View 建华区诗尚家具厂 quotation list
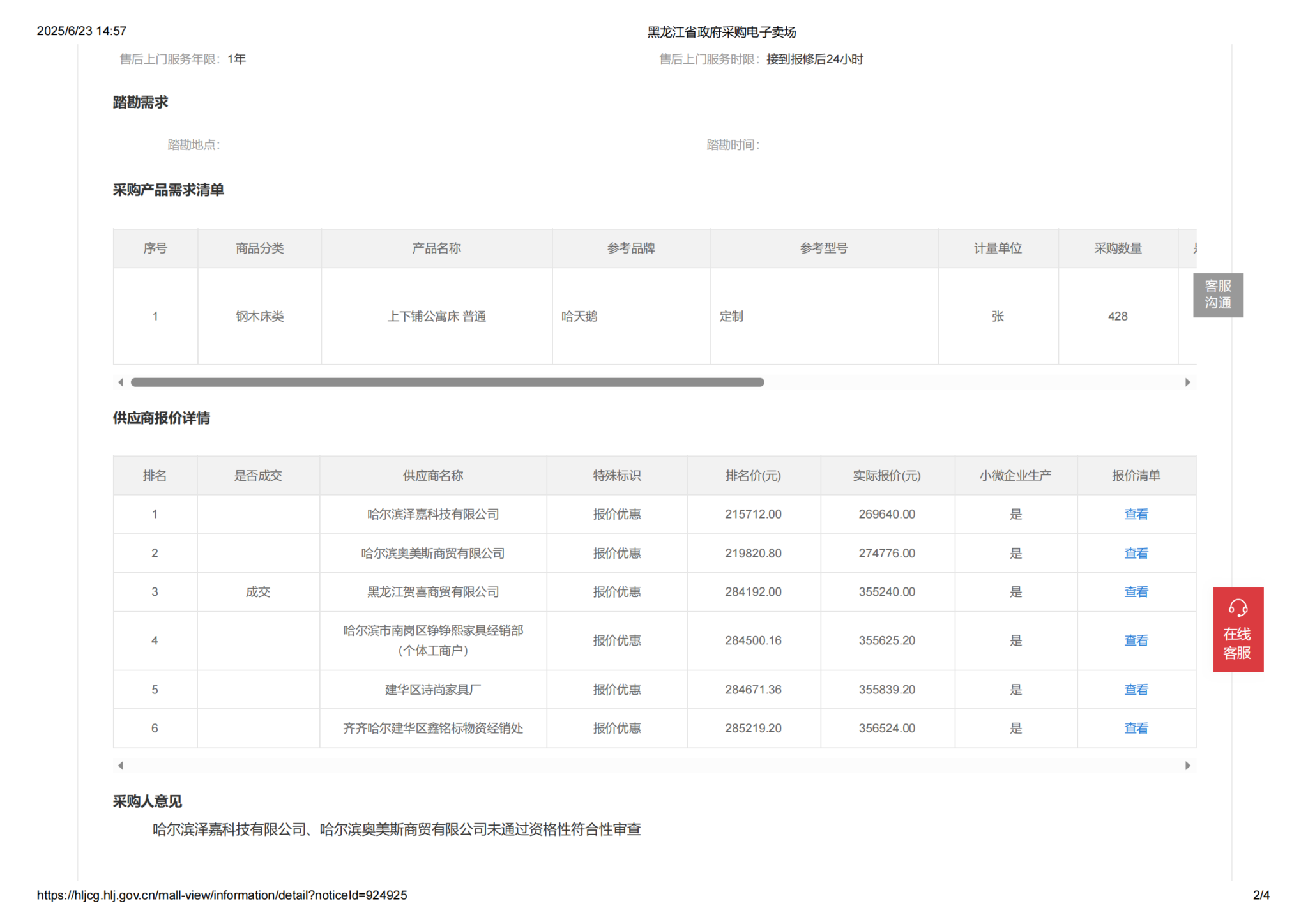1308x924 pixels. click(x=1136, y=690)
